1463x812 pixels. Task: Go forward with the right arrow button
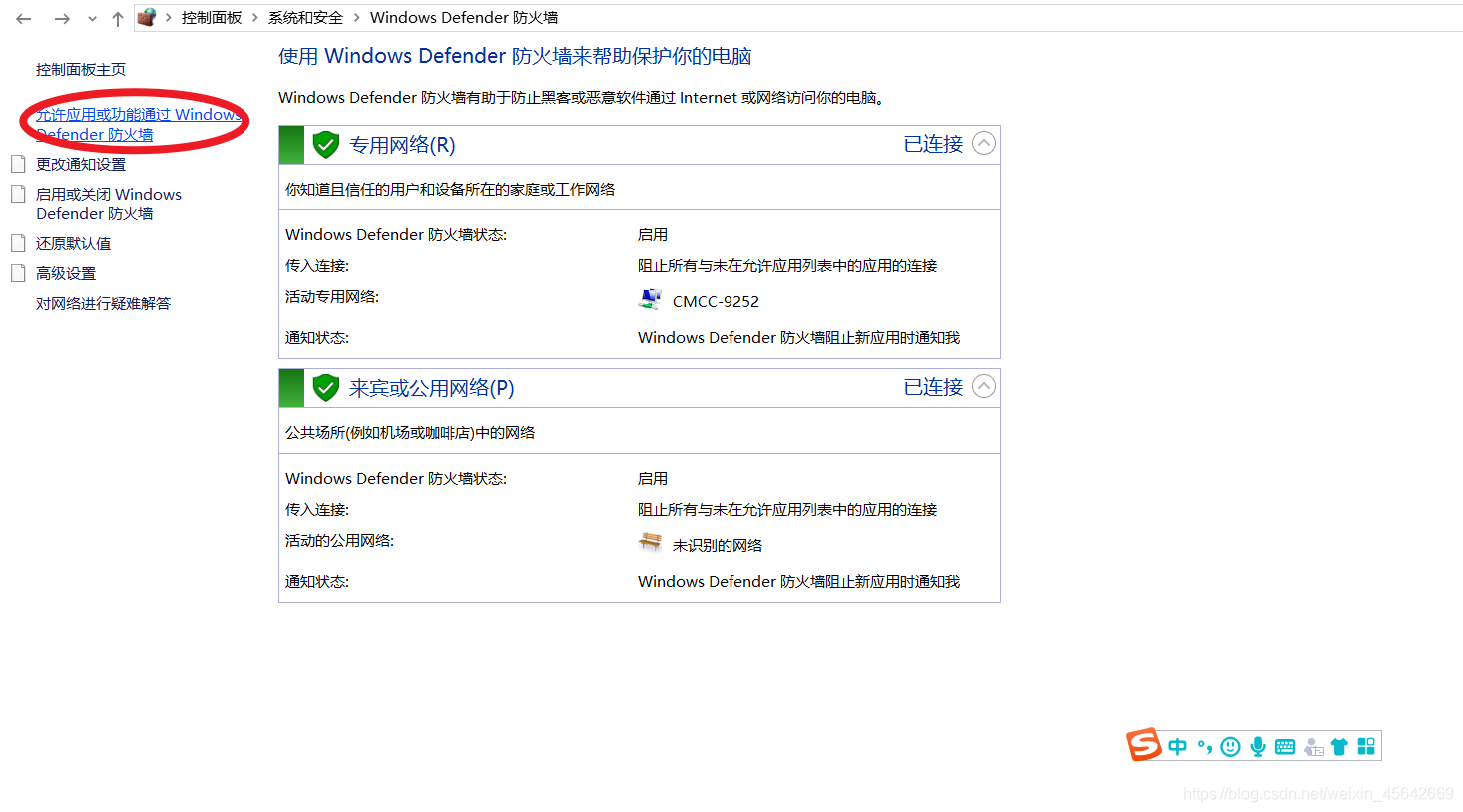[62, 18]
